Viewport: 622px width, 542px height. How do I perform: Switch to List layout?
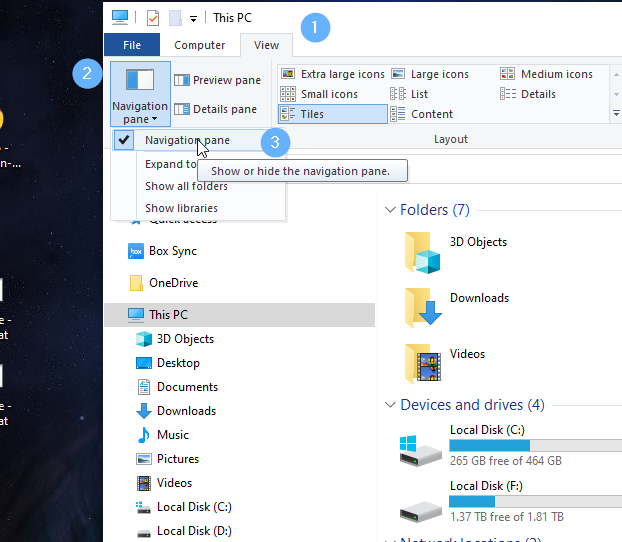[x=409, y=94]
